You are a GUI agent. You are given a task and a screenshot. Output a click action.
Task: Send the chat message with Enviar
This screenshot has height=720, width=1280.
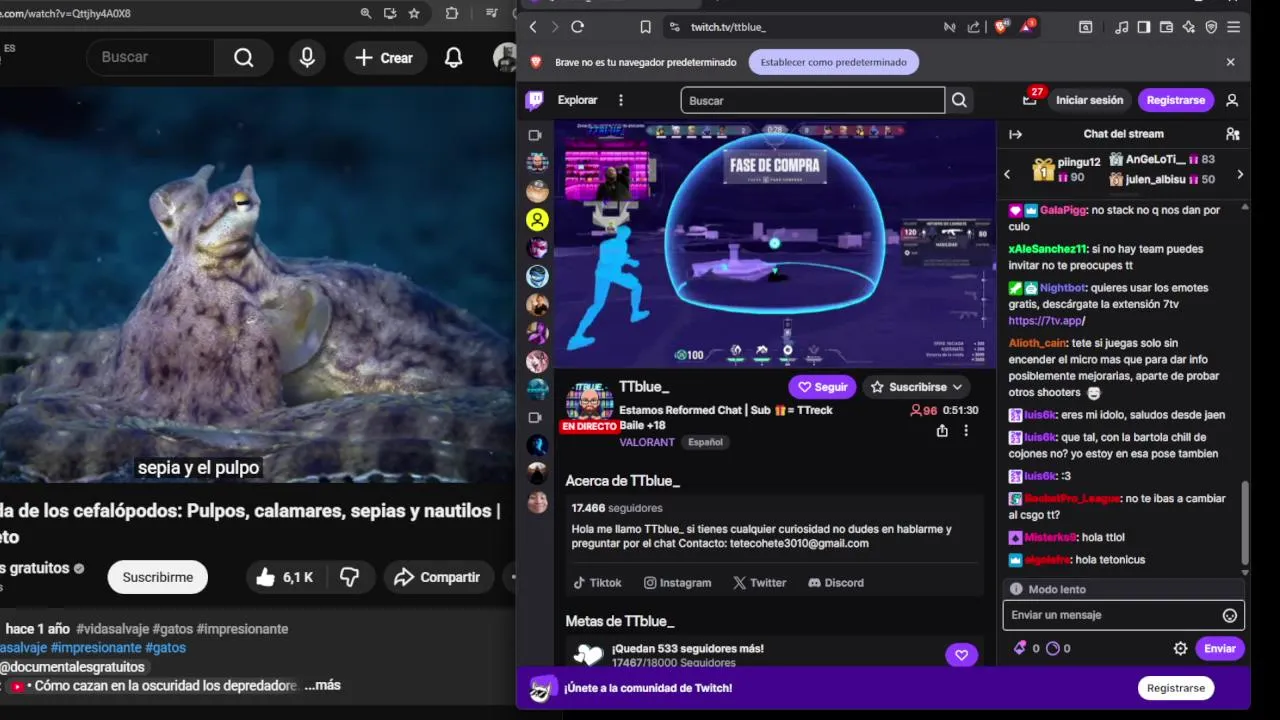(1220, 649)
